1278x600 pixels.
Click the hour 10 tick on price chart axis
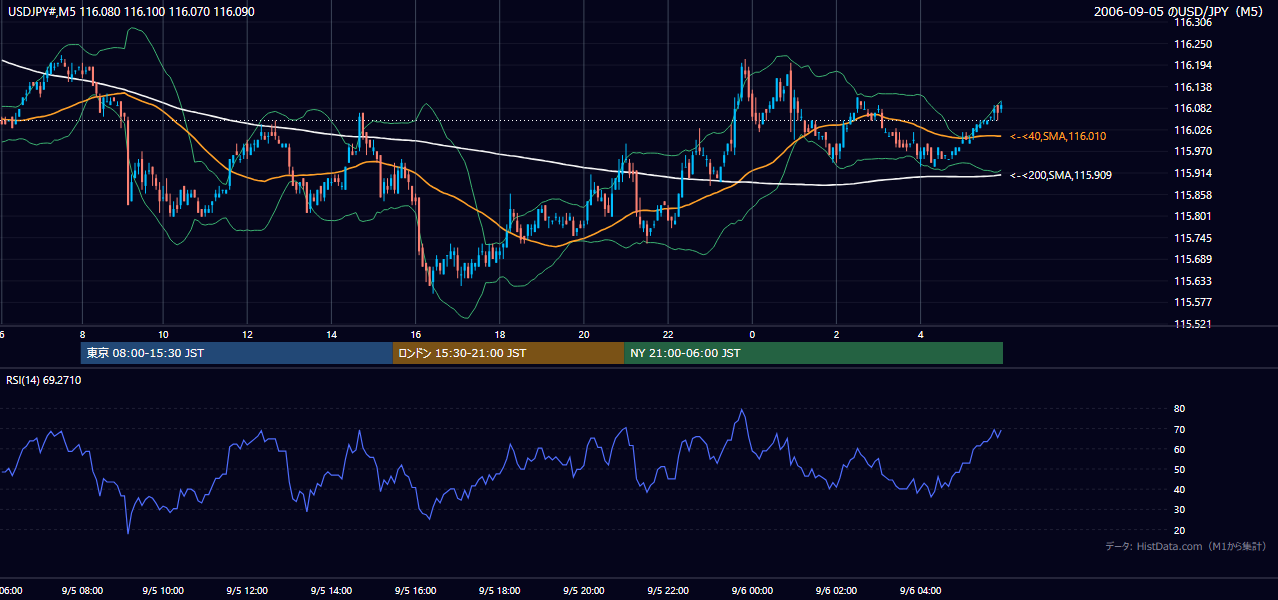pos(163,334)
